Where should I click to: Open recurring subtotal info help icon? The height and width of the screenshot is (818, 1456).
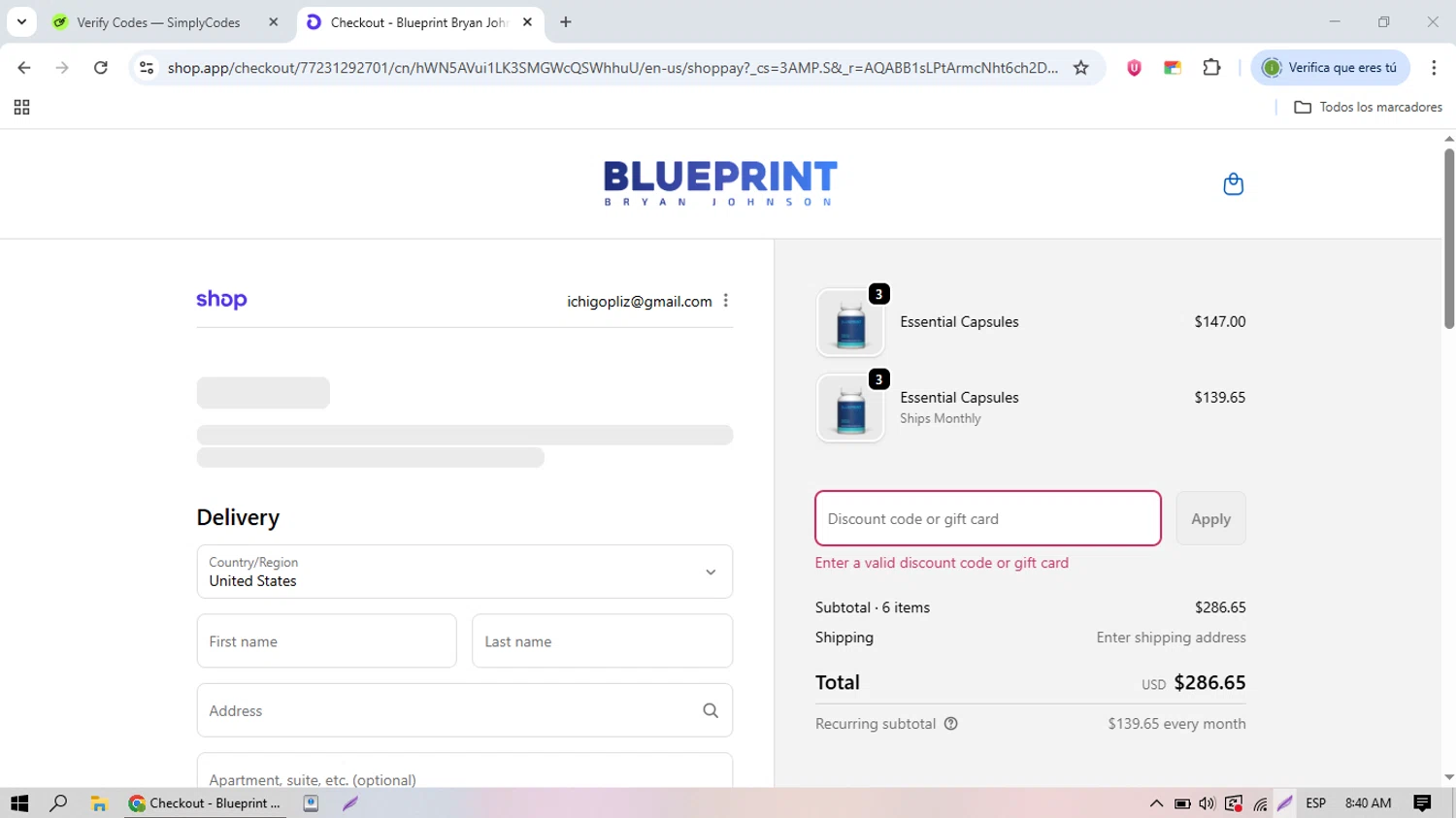click(951, 724)
